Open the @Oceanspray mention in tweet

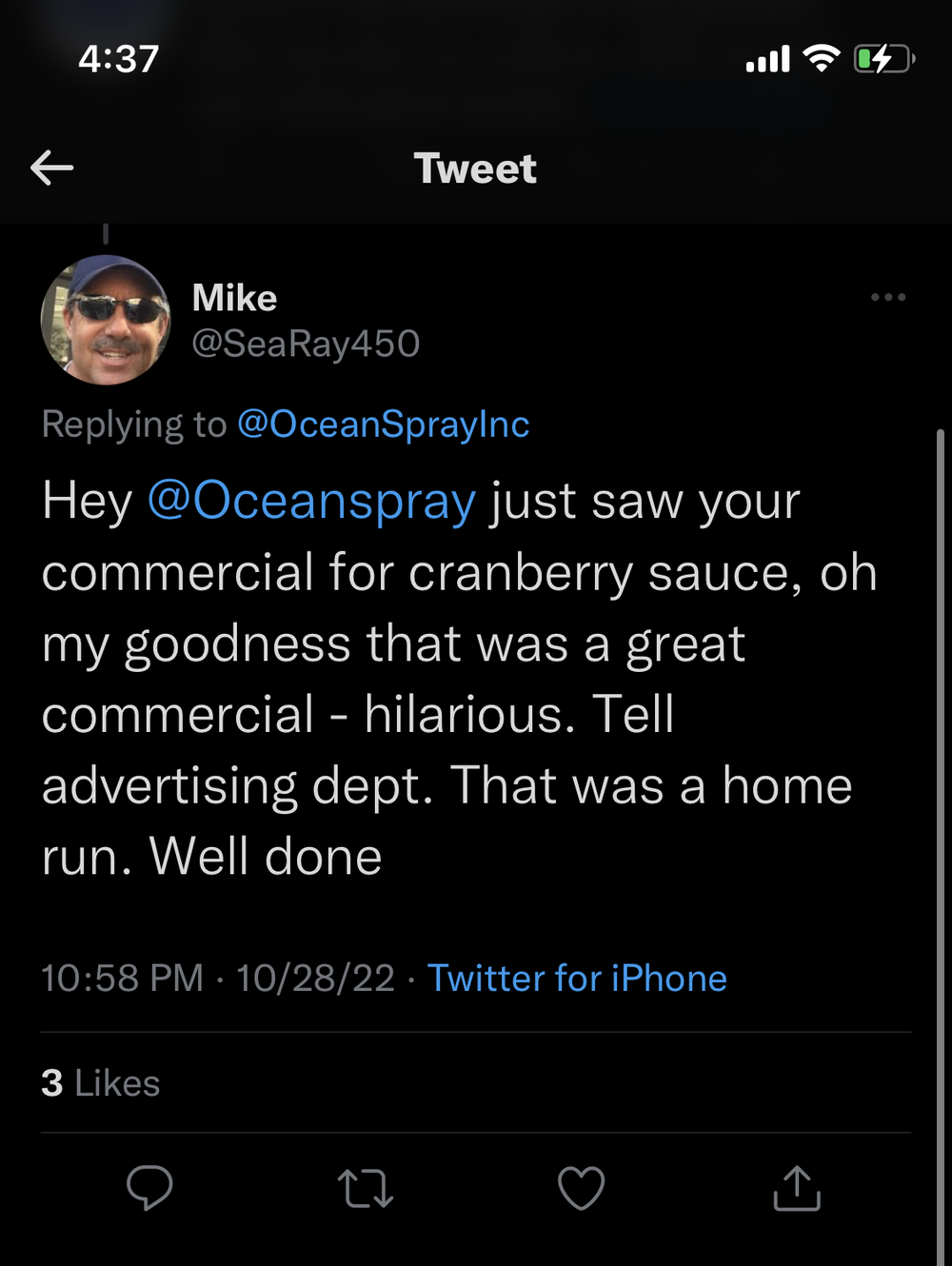(x=311, y=502)
